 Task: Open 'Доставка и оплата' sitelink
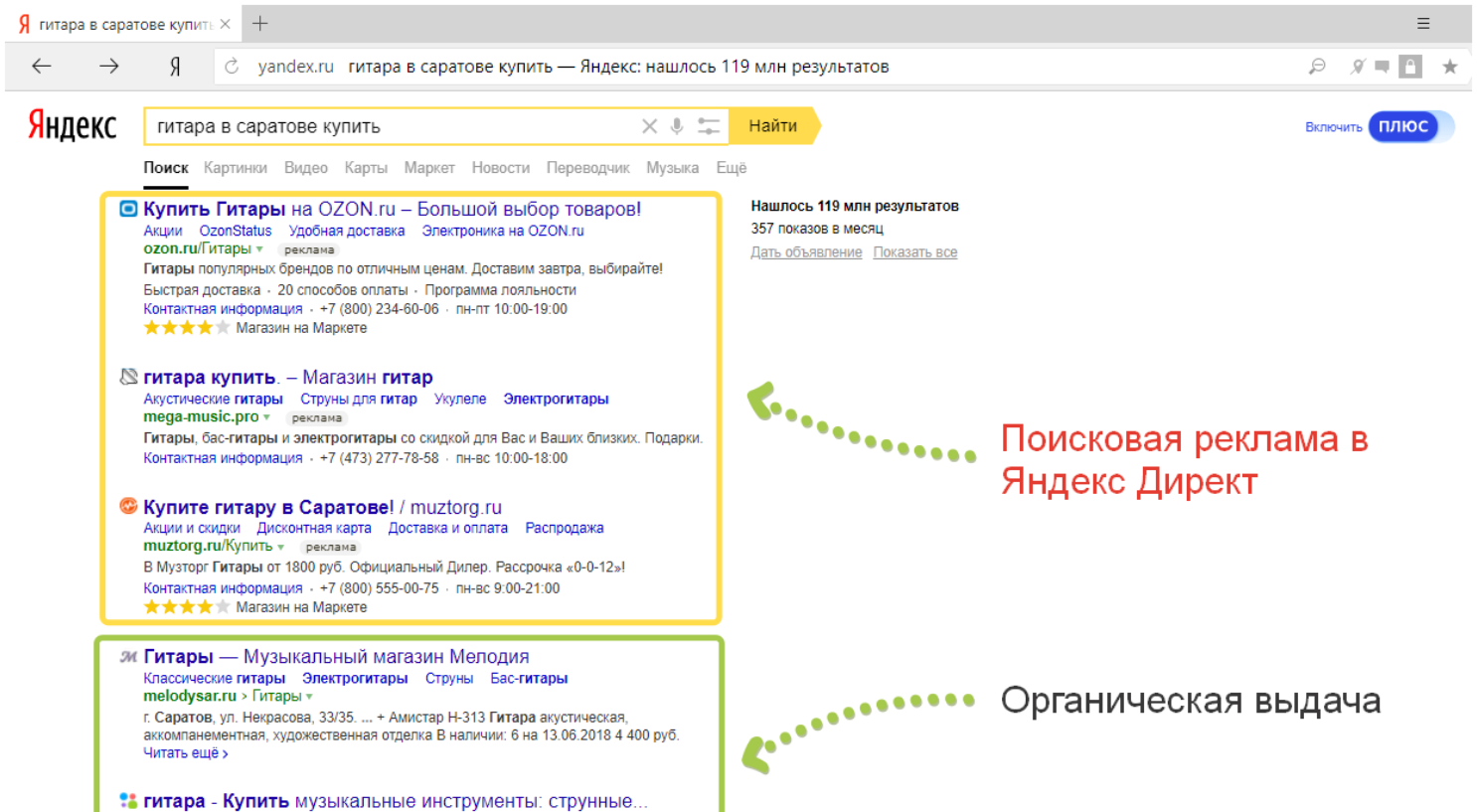coord(448,528)
